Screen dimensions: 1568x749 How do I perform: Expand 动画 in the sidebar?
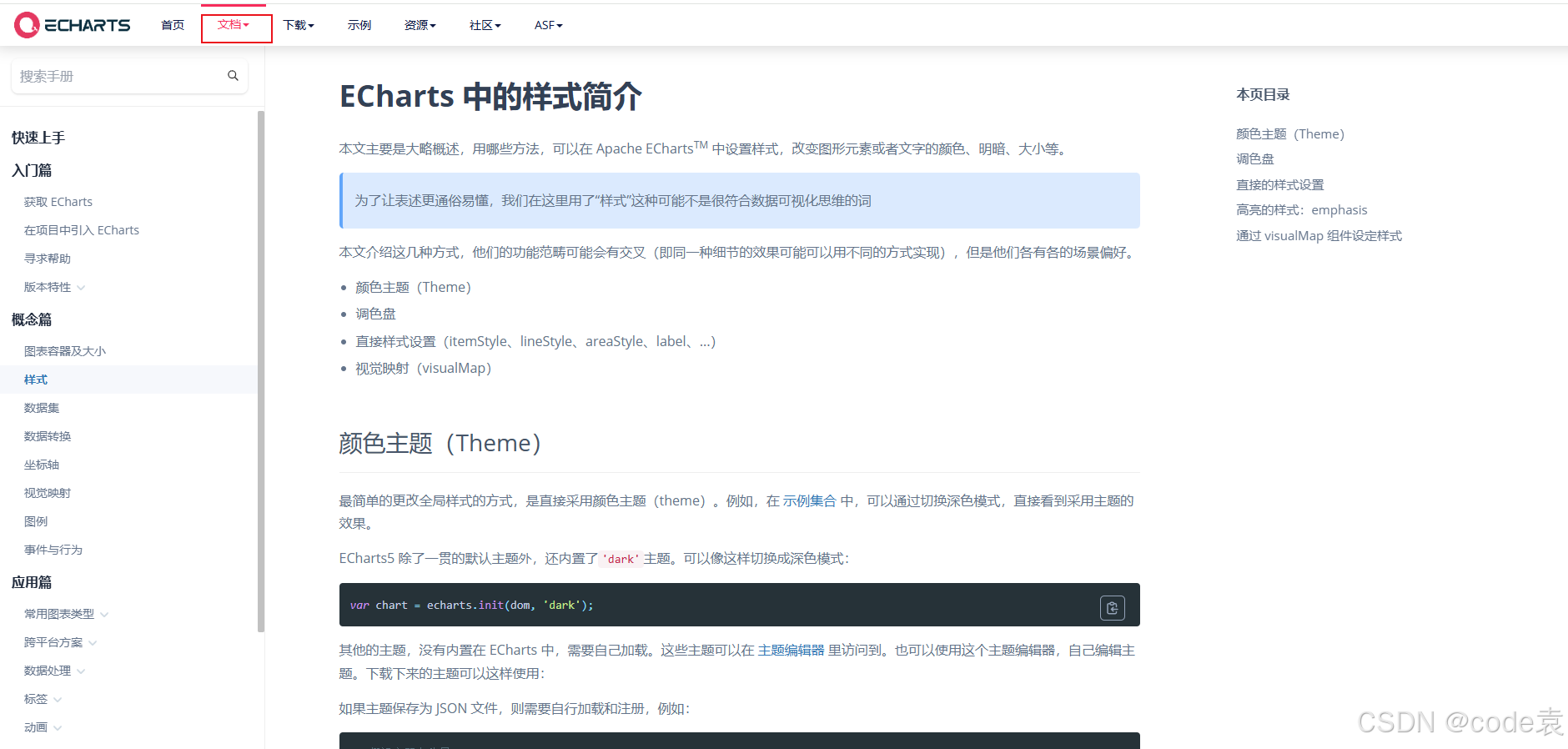(43, 727)
